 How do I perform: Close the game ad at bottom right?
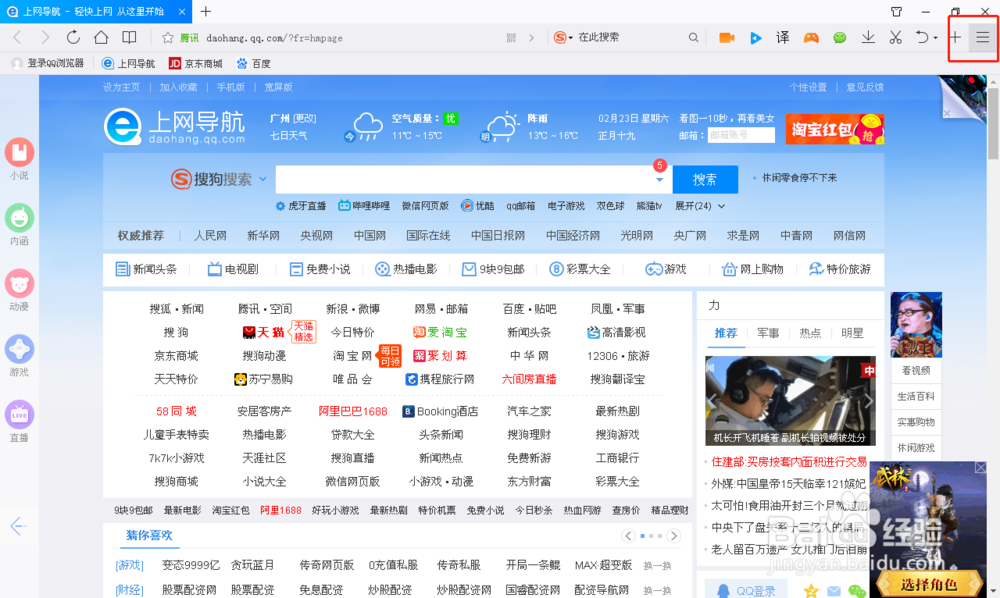point(980,468)
